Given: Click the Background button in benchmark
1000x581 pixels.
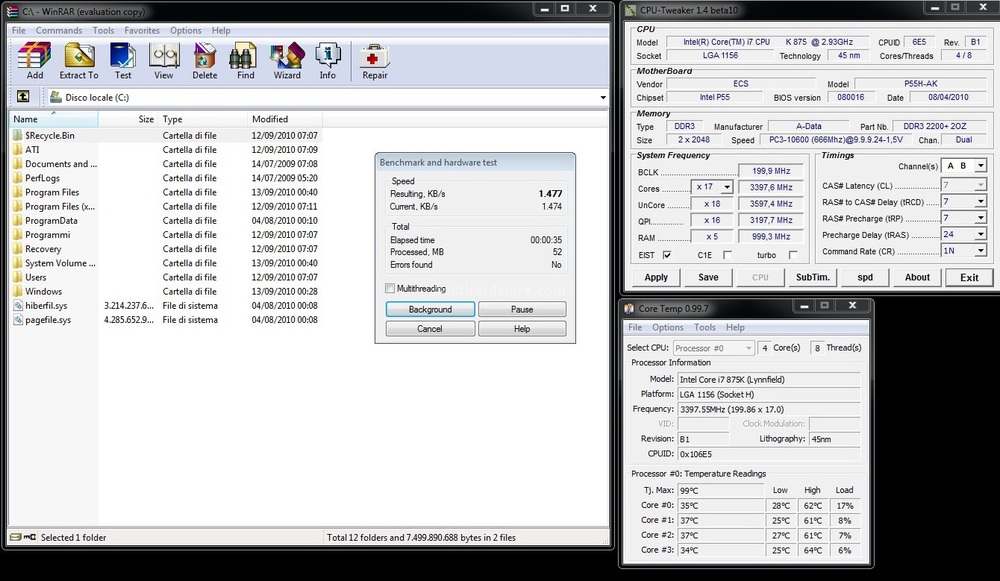Looking at the screenshot, I should 430,309.
